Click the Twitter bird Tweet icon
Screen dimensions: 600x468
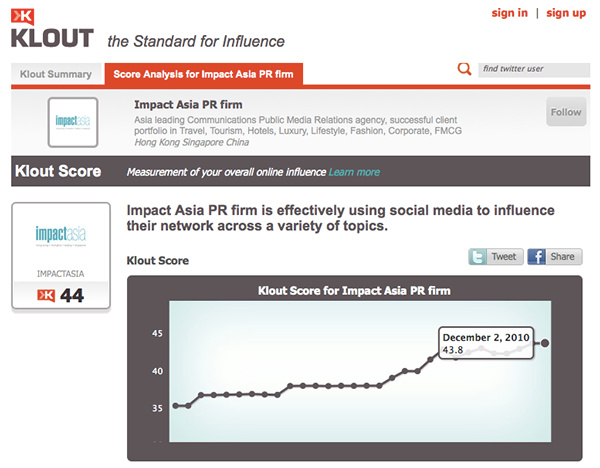coord(478,257)
